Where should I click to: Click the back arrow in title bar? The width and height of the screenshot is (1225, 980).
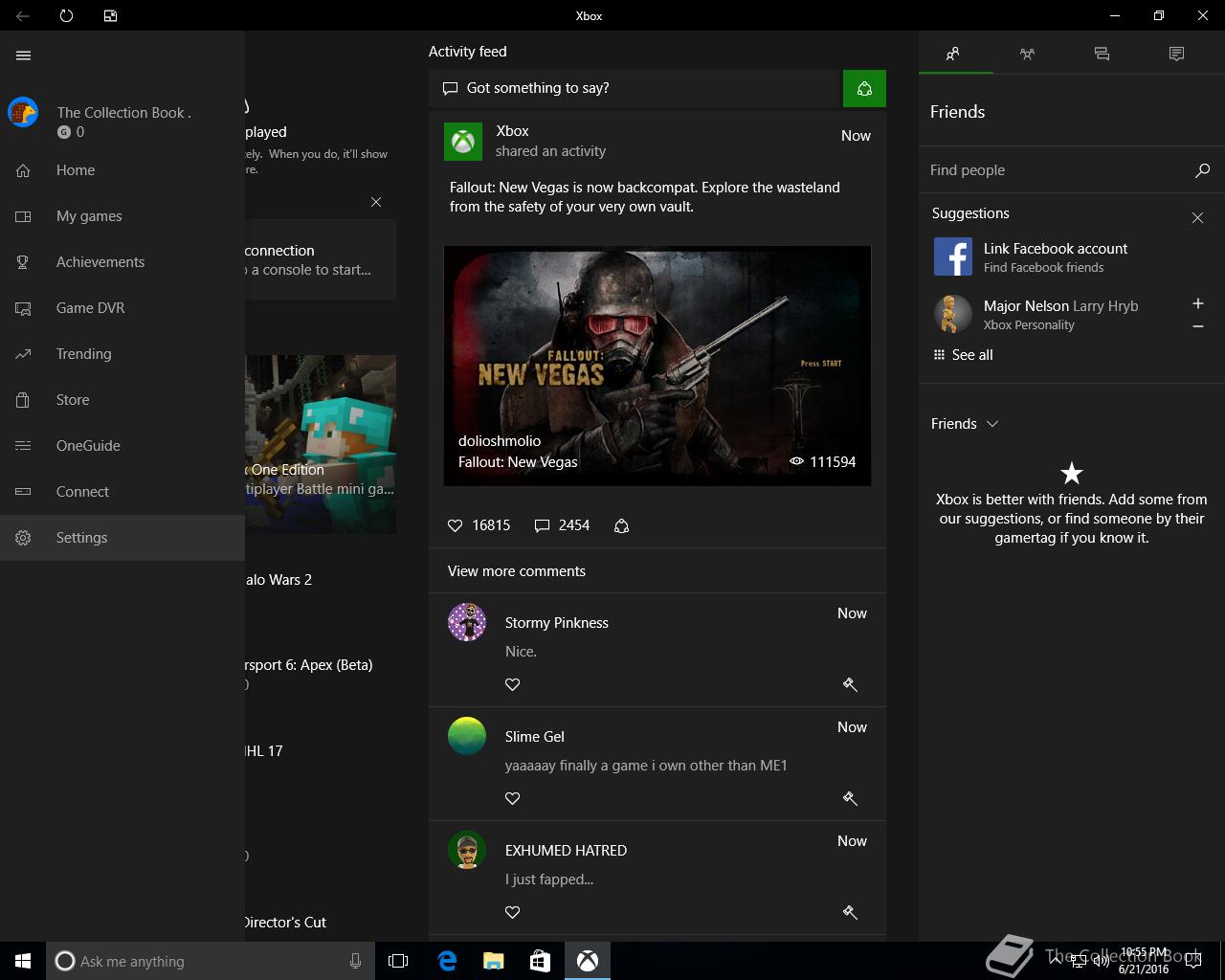(x=23, y=15)
